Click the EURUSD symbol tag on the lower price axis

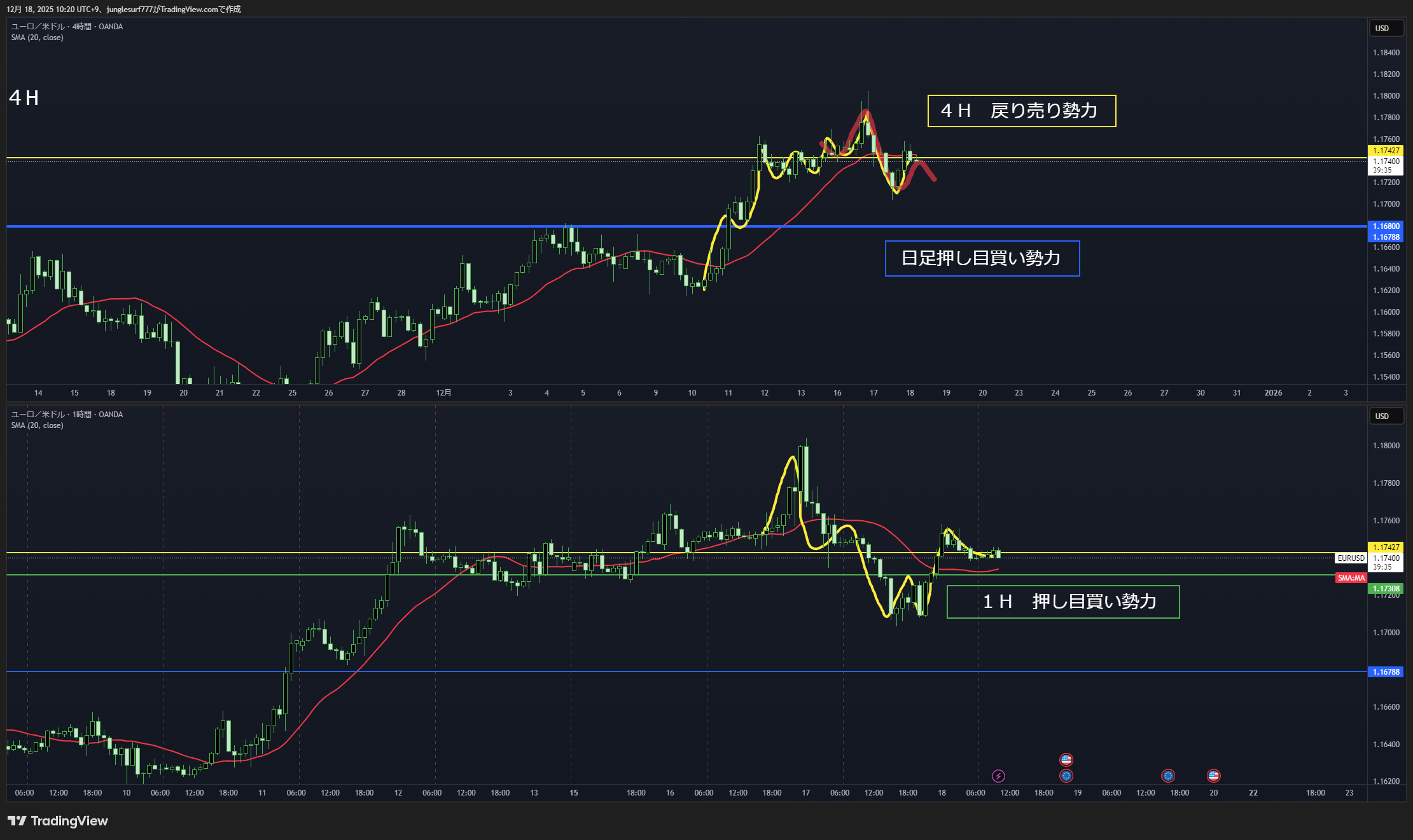click(1351, 558)
